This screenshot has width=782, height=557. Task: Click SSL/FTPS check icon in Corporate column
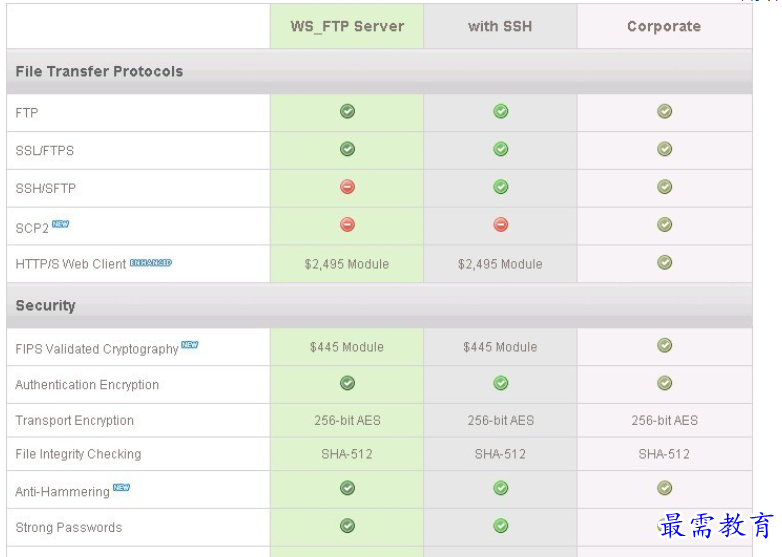click(x=664, y=149)
